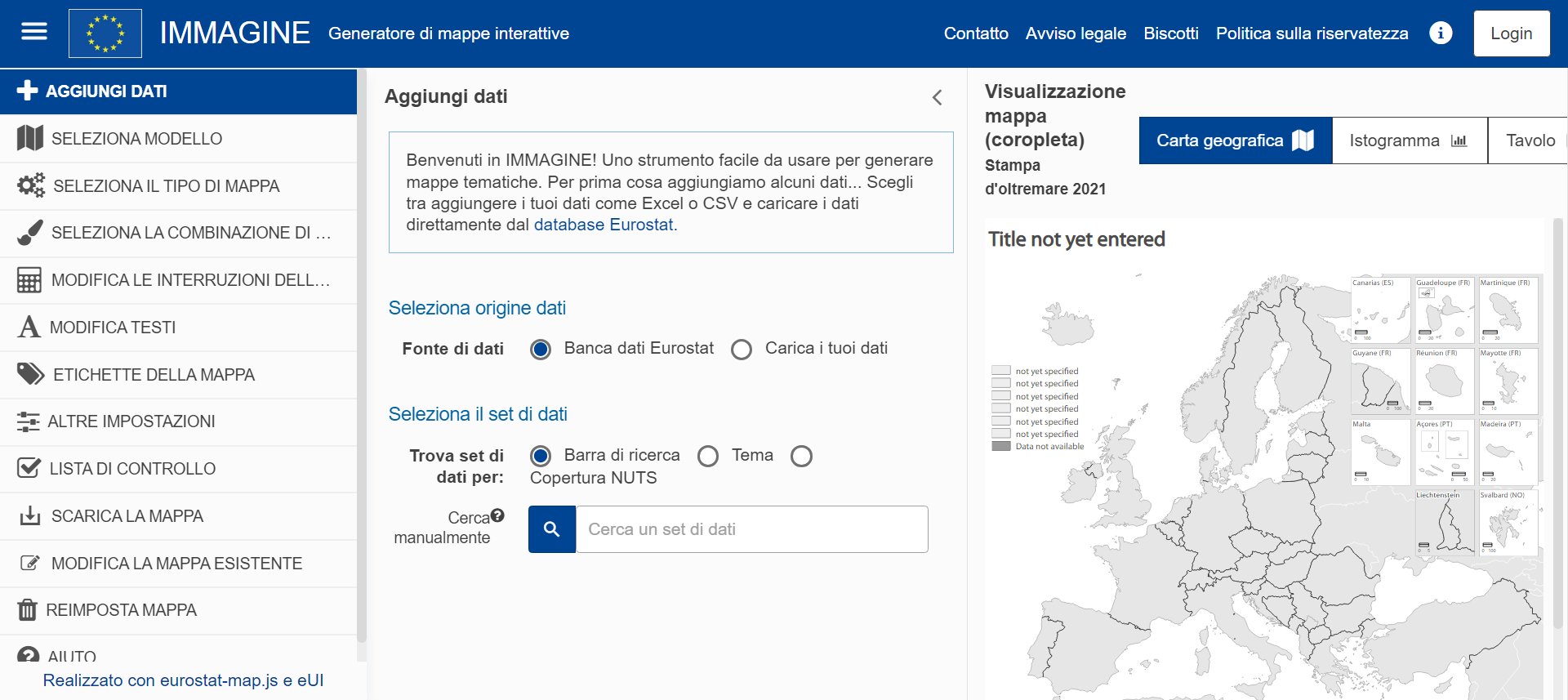This screenshot has height=700, width=1568.
Task: Open the hamburger main menu
Action: pyautogui.click(x=33, y=33)
